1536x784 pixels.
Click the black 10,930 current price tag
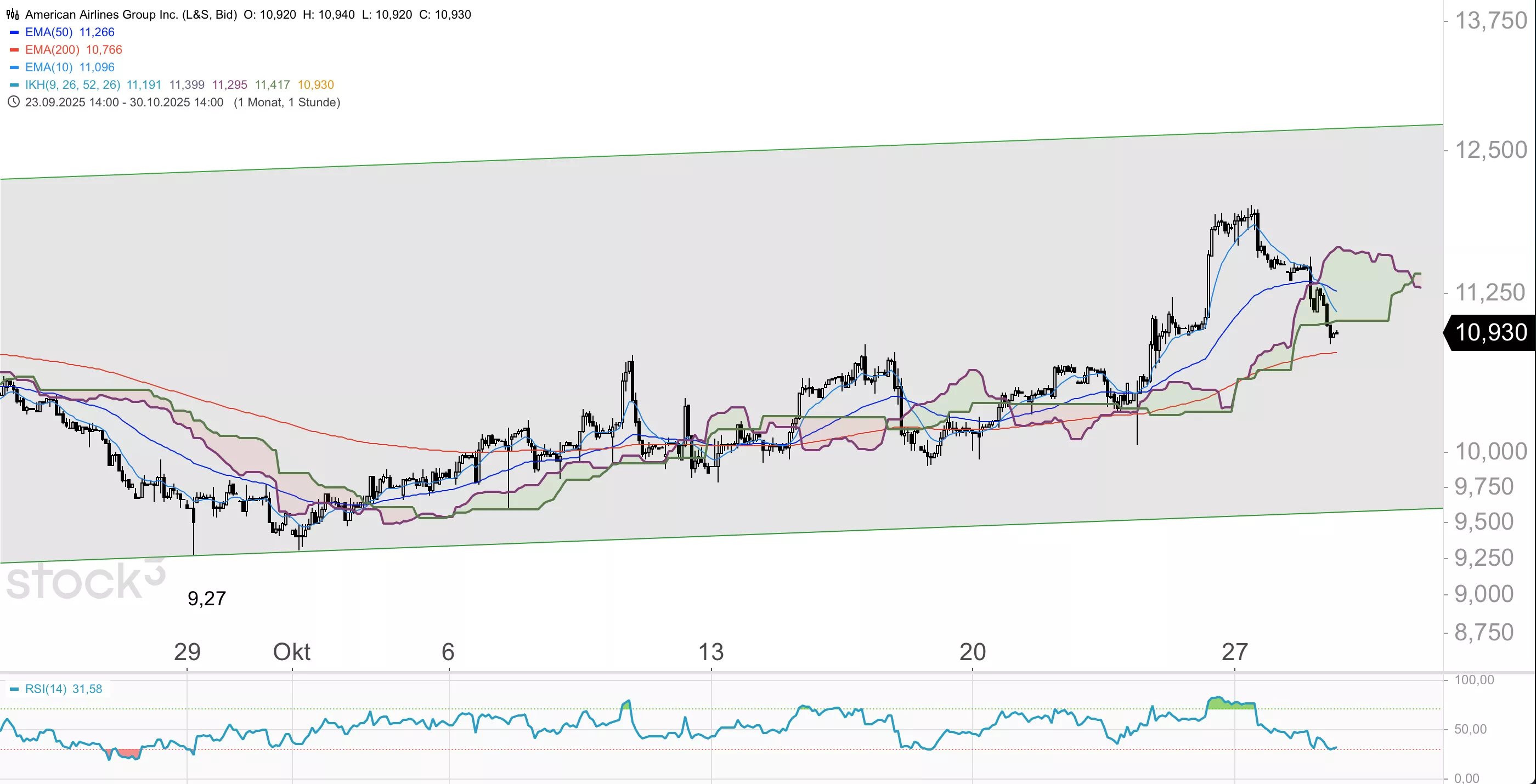1490,332
